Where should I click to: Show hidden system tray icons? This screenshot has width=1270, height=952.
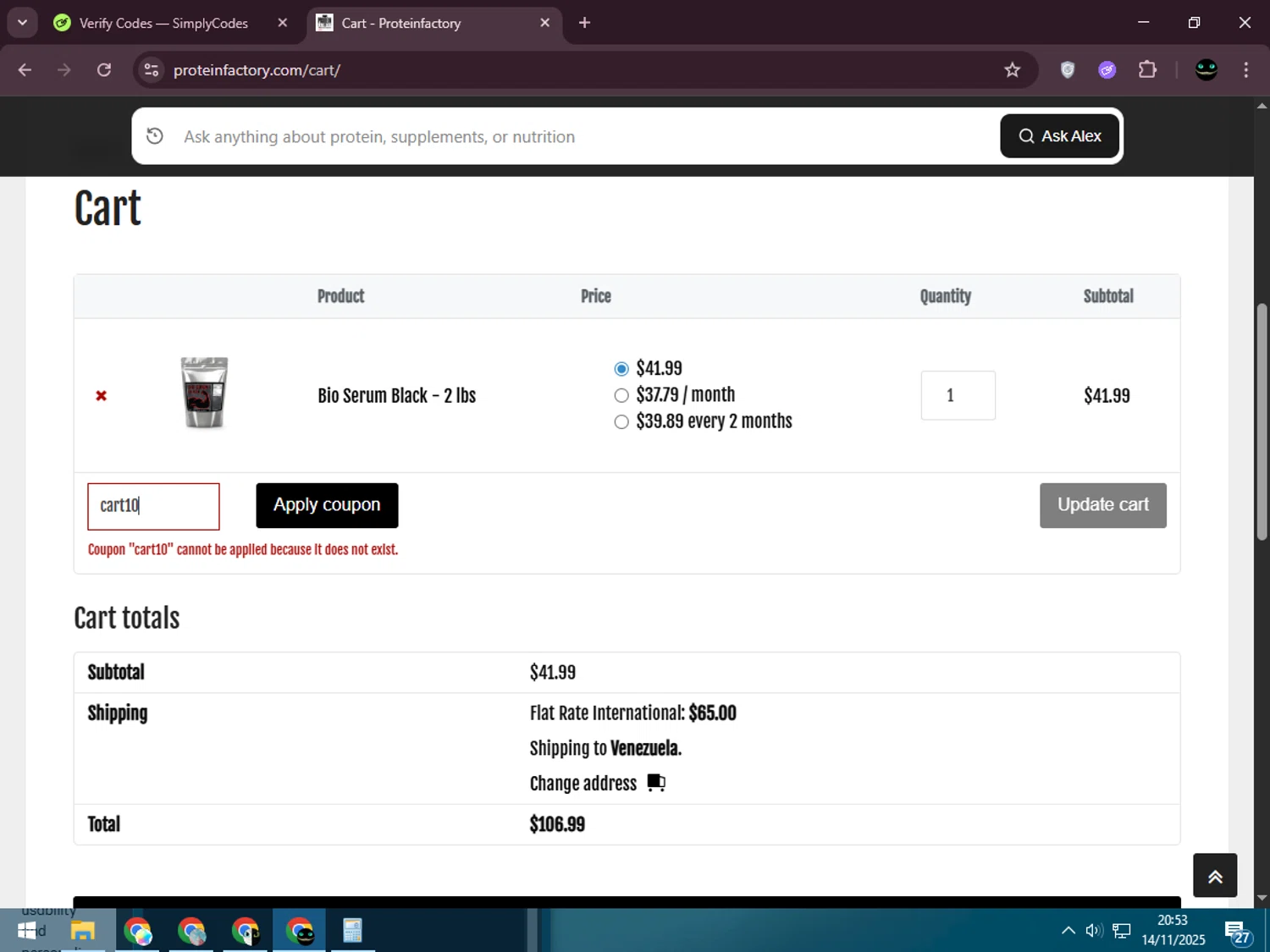tap(1068, 931)
